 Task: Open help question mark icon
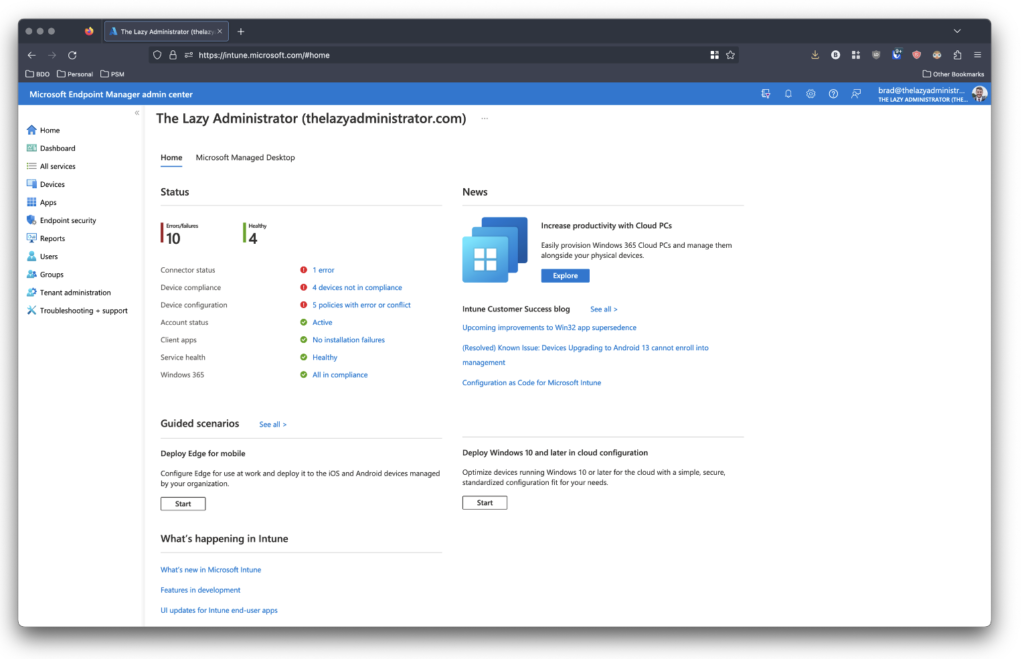[833, 94]
